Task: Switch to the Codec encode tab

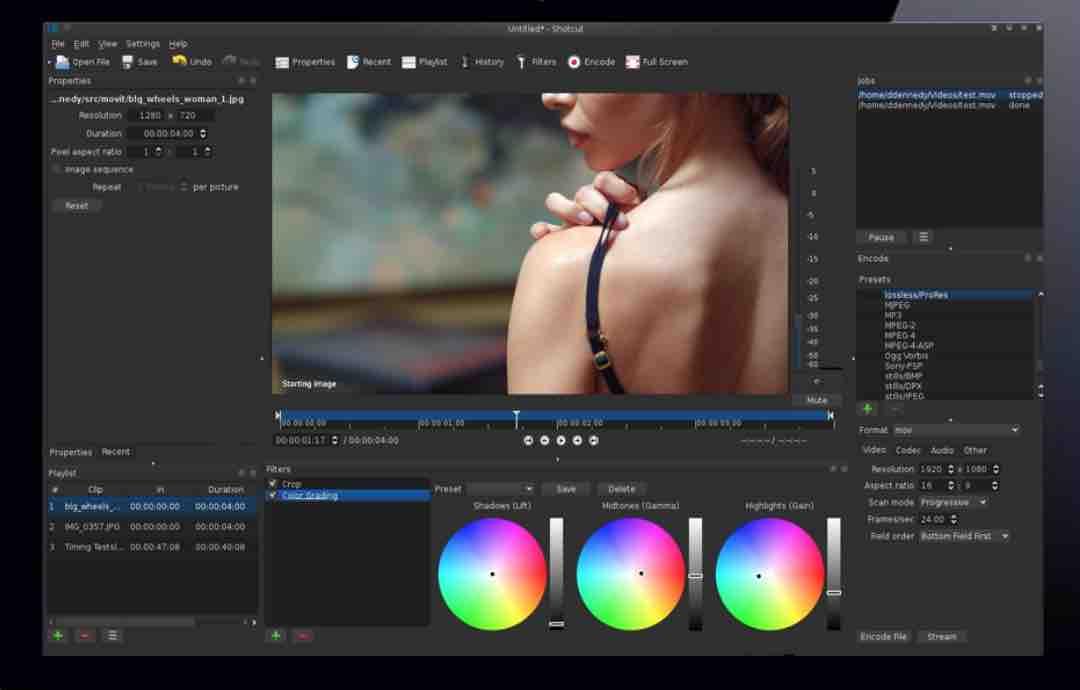Action: [908, 450]
